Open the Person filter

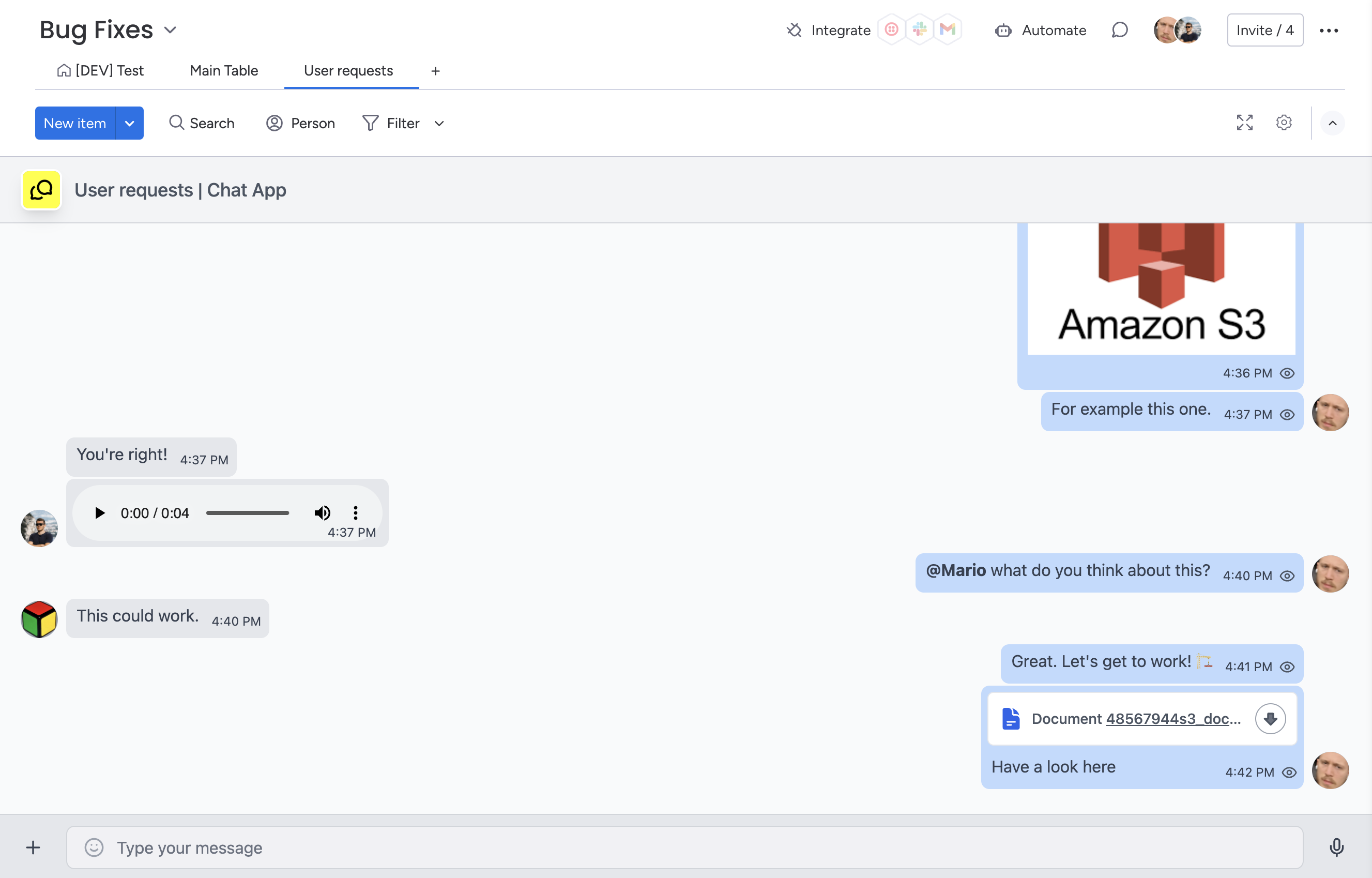pos(300,123)
